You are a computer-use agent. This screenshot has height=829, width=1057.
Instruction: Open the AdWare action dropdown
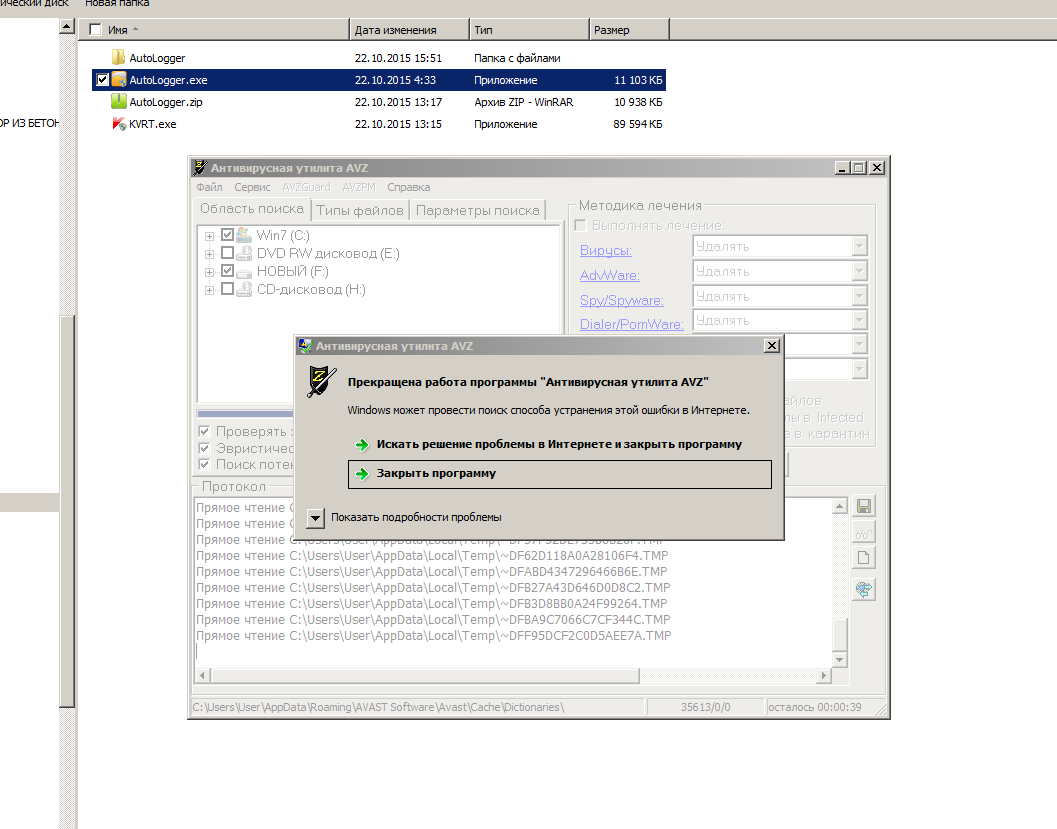(x=859, y=272)
